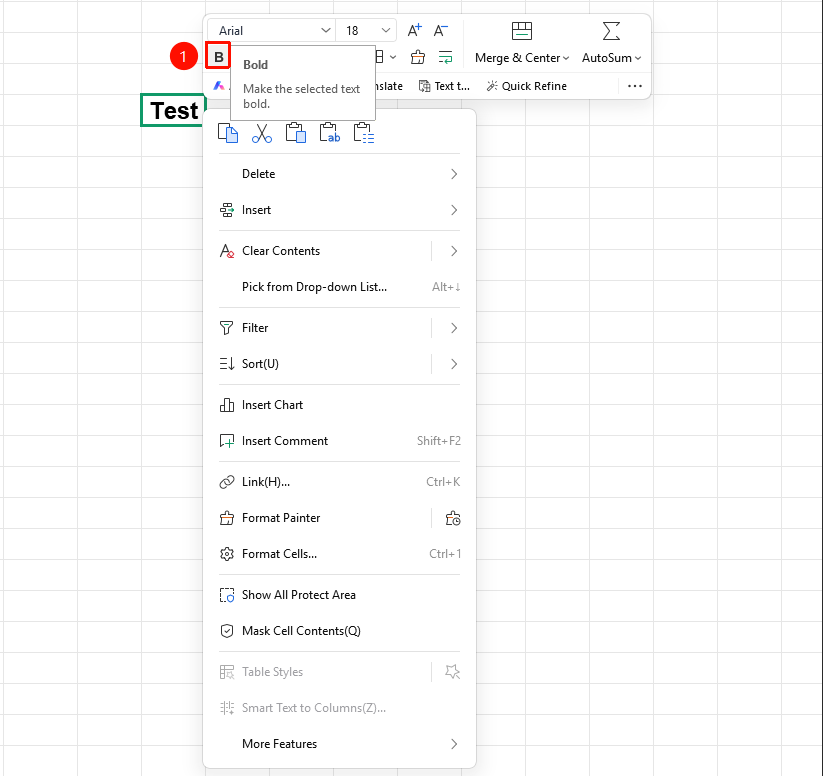The height and width of the screenshot is (776, 823).
Task: Expand the Merge & Center dropdown arrow
Action: [566, 58]
